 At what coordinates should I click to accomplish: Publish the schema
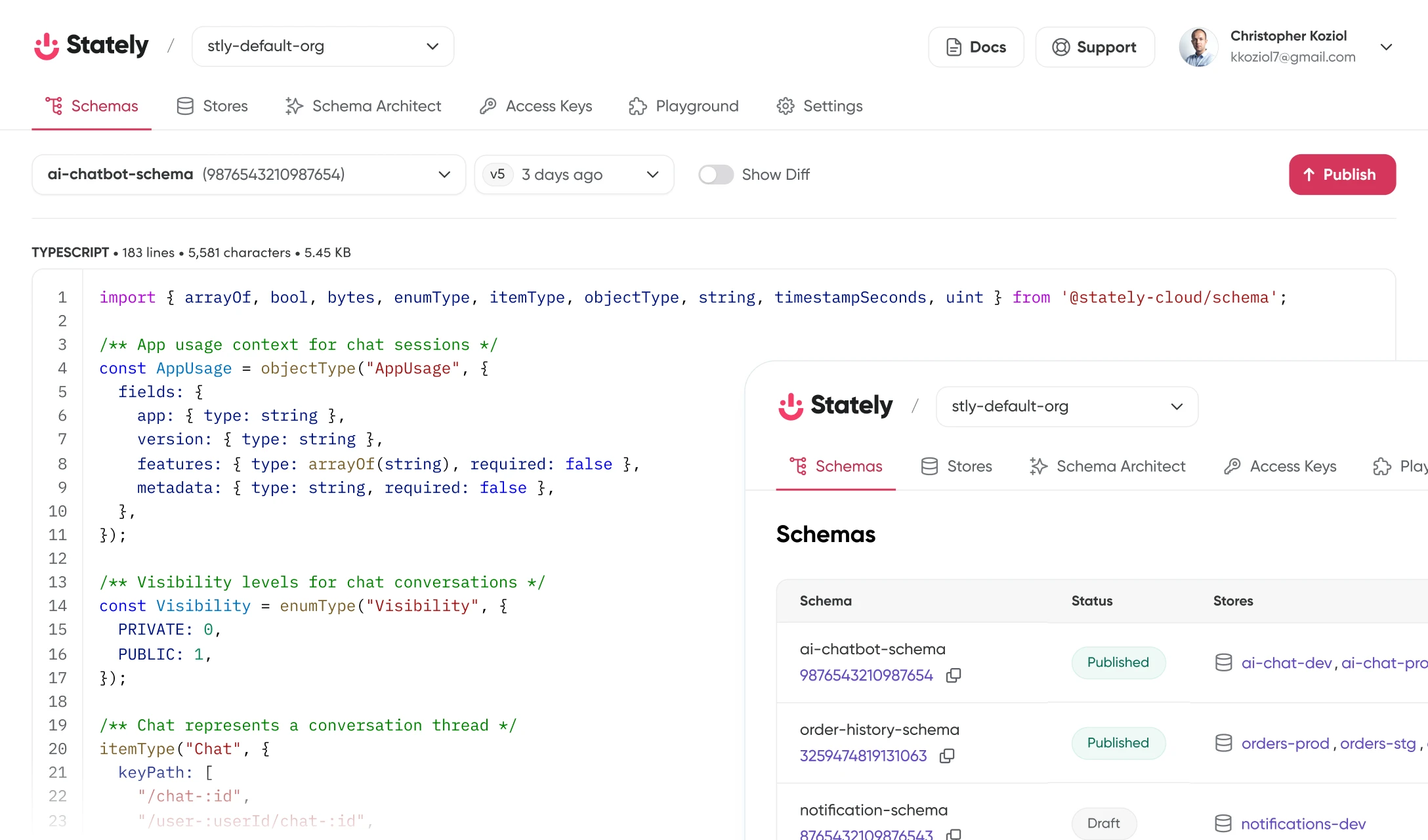coord(1342,175)
